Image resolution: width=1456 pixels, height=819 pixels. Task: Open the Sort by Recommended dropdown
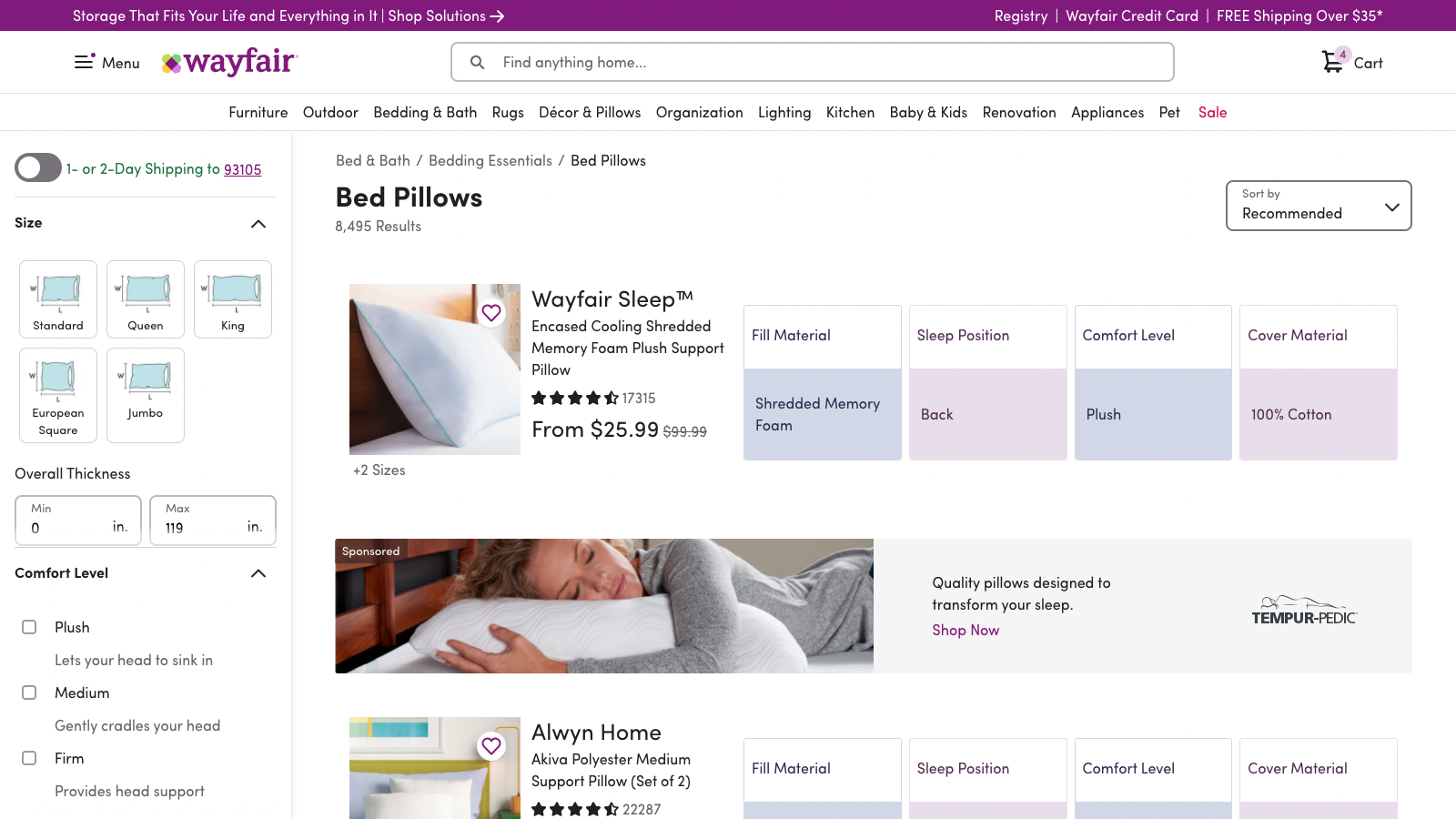1319,206
